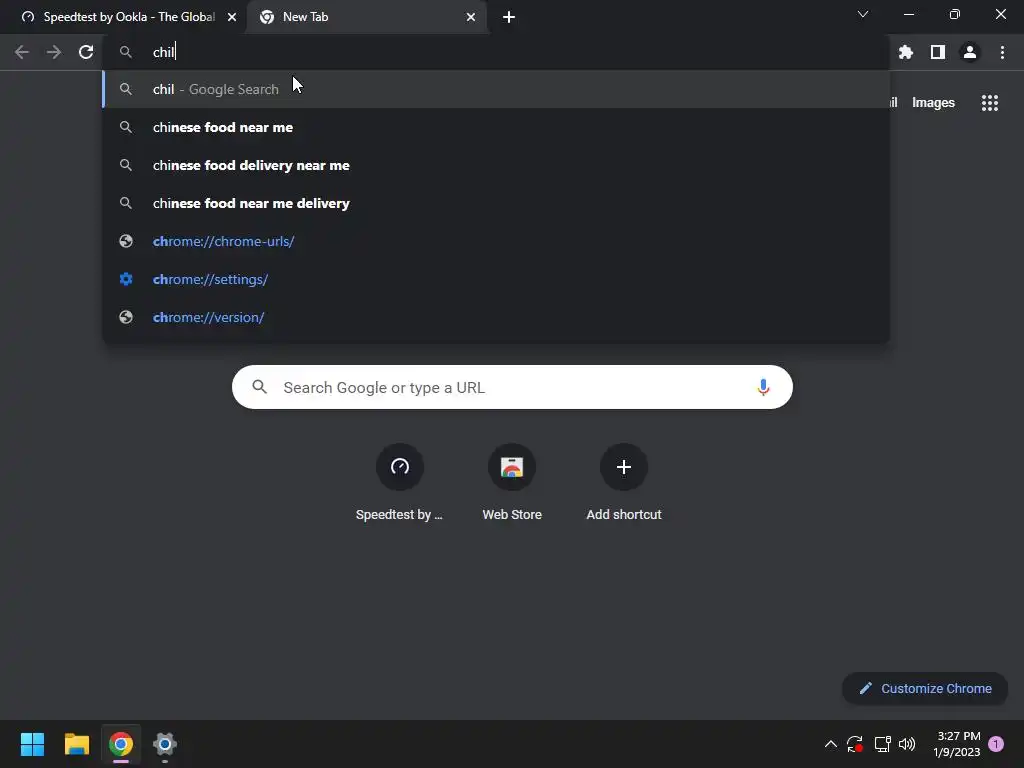Add a new shortcut tile
The height and width of the screenshot is (768, 1024).
pos(624,483)
